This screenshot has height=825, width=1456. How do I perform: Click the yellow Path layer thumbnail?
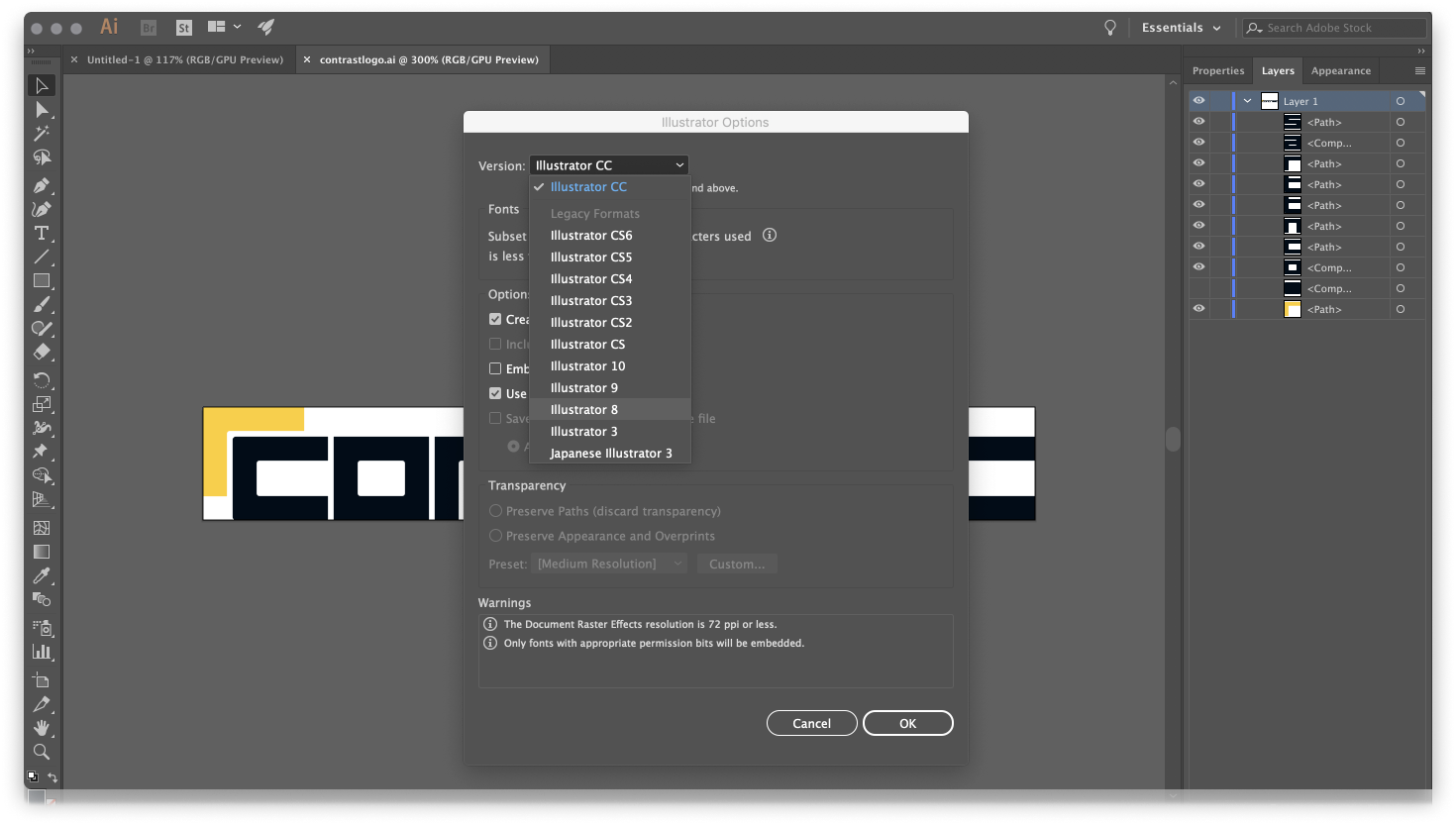1293,309
